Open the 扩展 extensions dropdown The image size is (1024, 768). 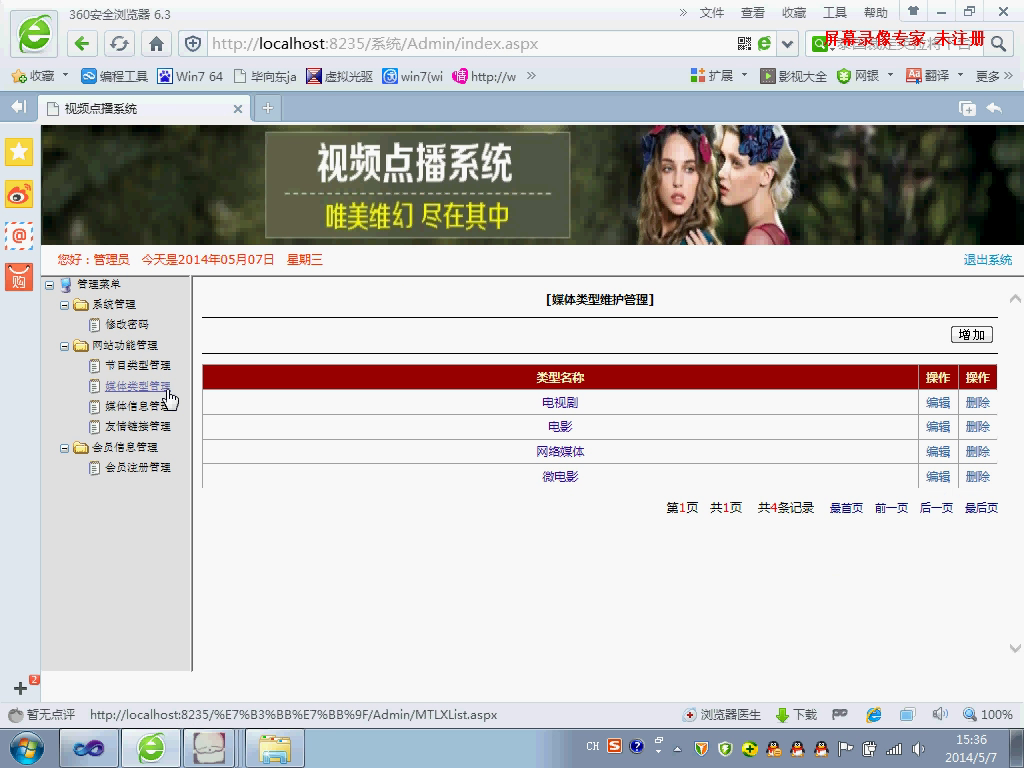718,76
